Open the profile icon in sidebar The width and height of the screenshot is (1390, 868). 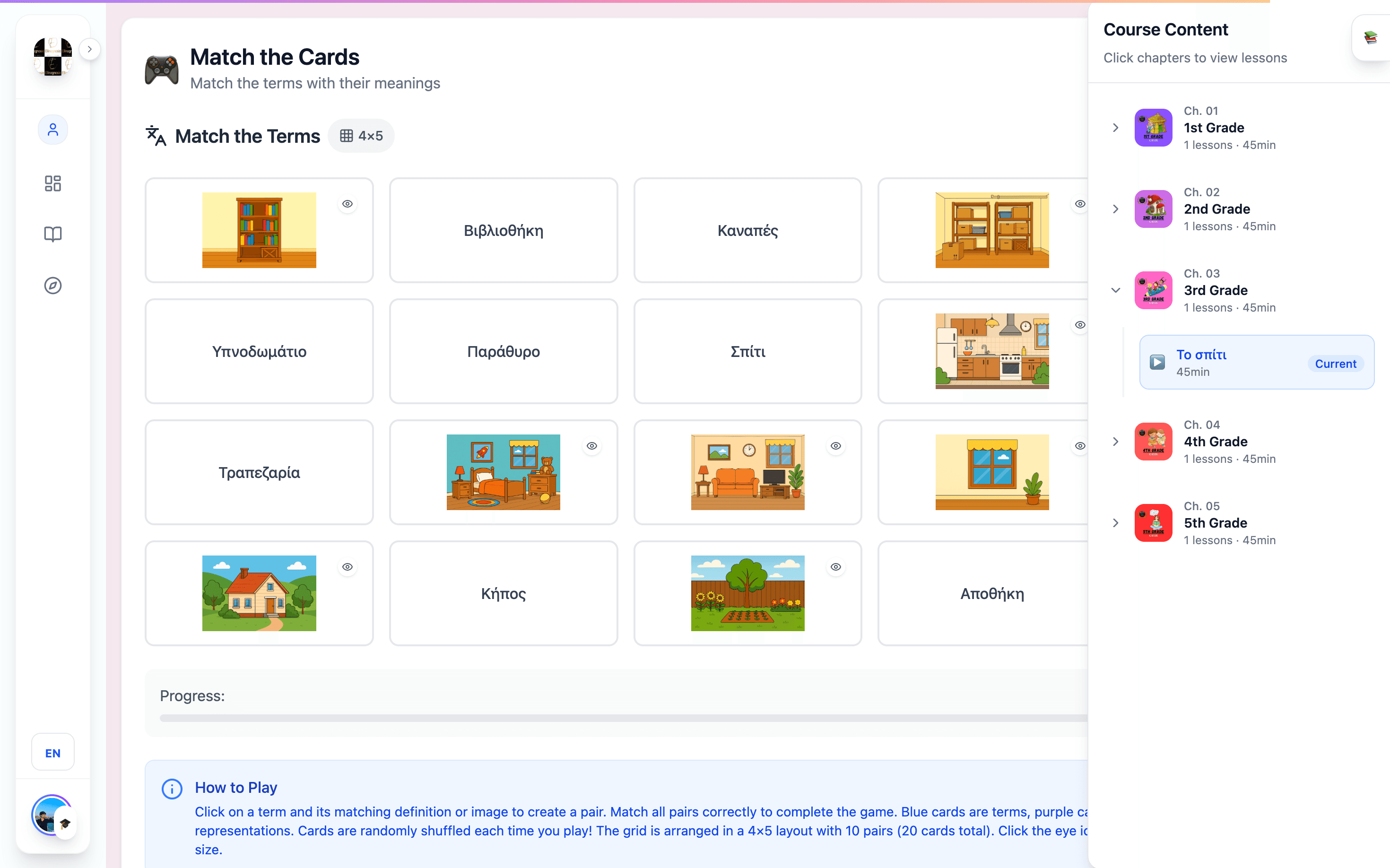point(53,130)
